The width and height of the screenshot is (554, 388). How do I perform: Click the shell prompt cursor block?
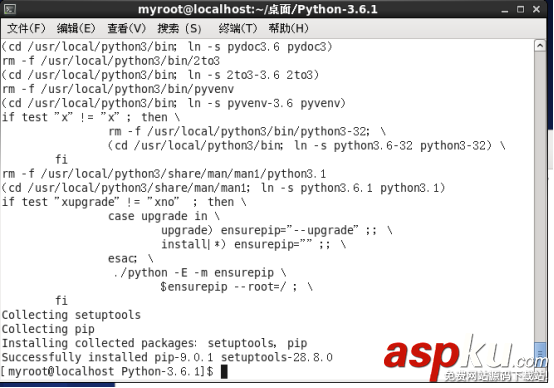pos(224,372)
